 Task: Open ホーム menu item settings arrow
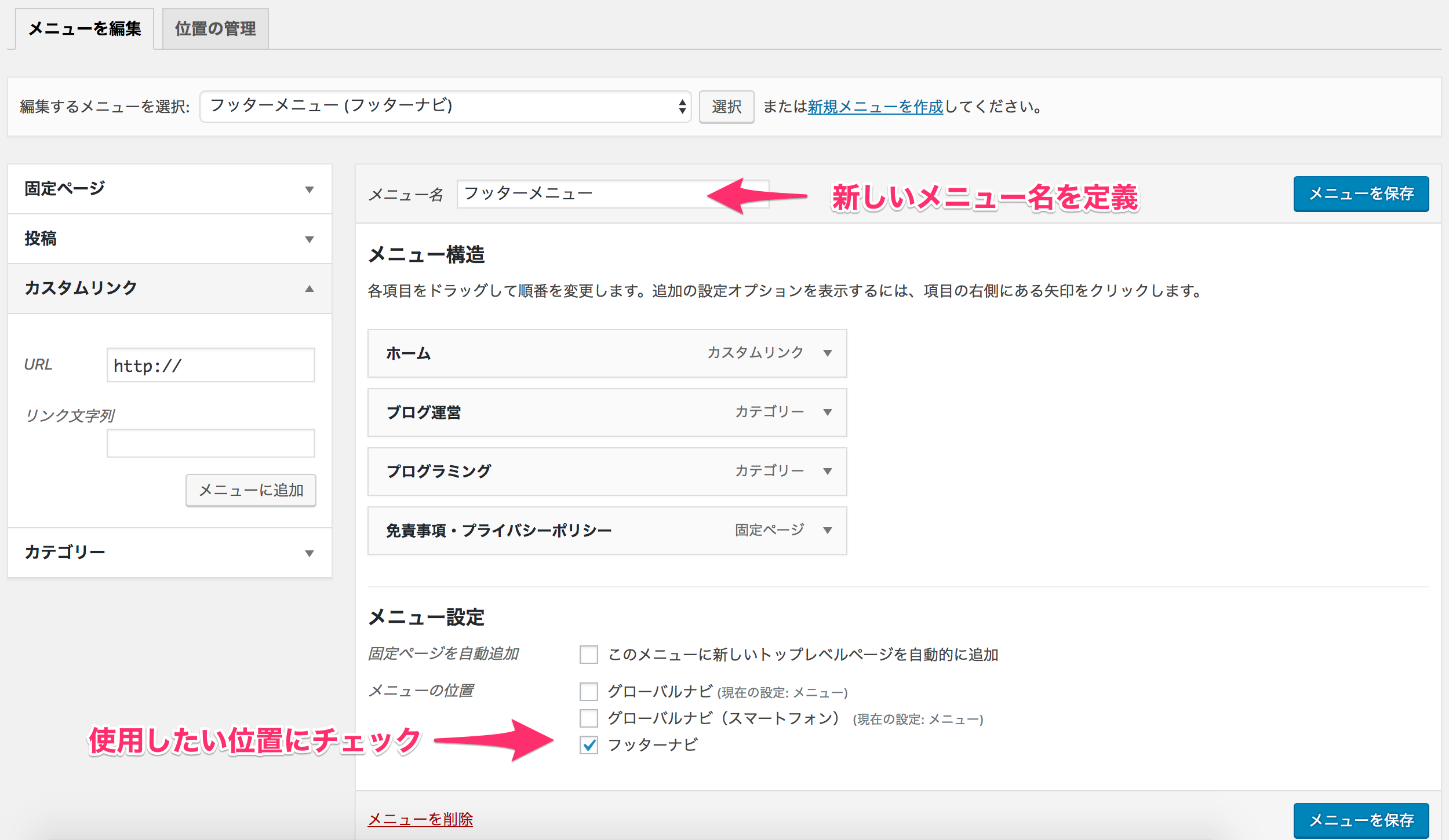[828, 353]
